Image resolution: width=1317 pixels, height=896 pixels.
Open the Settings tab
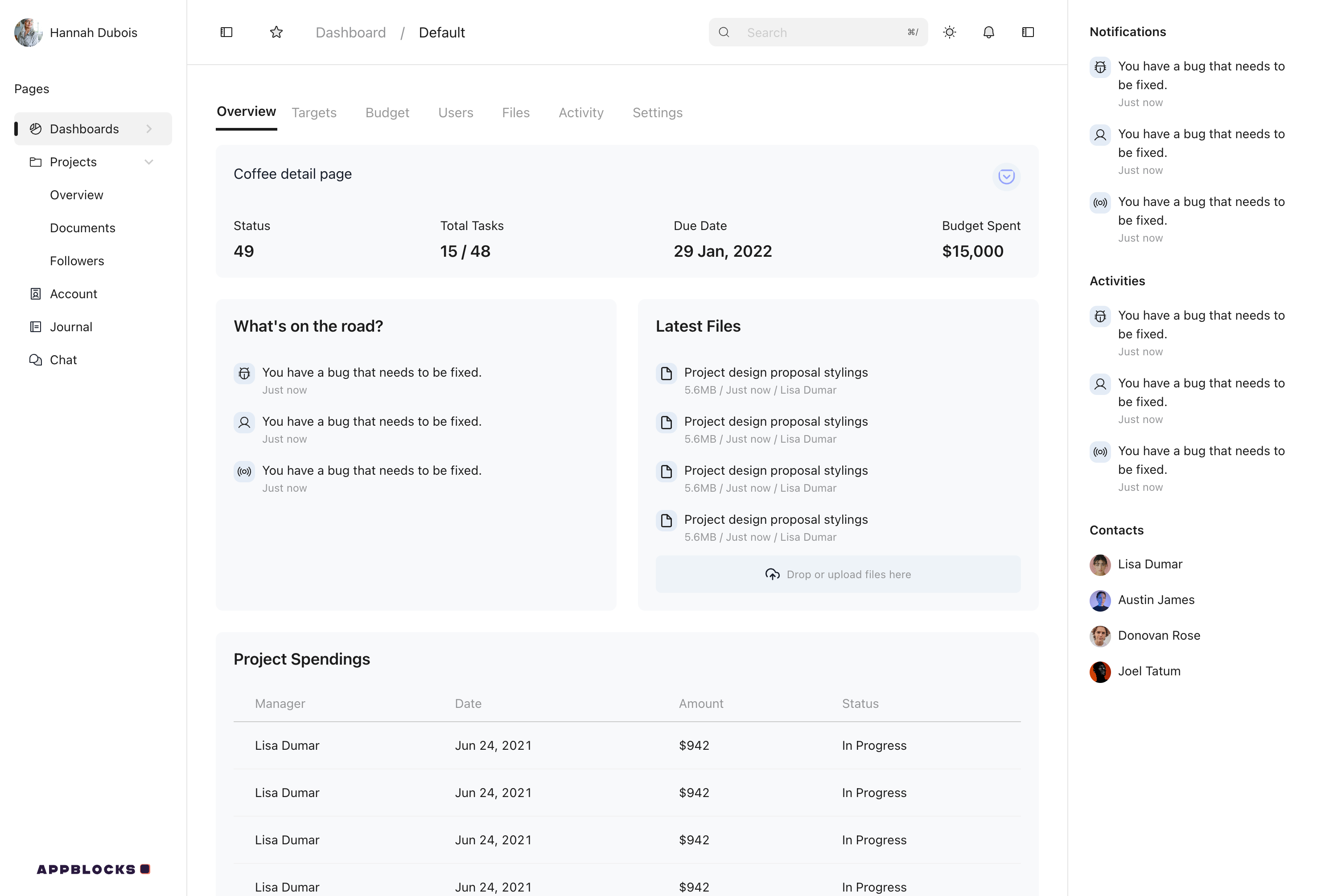pyautogui.click(x=657, y=113)
